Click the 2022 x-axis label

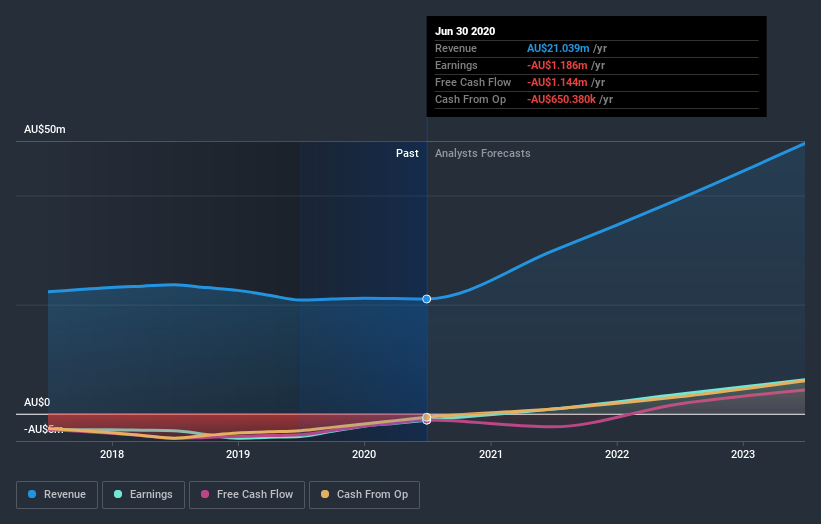pos(617,454)
